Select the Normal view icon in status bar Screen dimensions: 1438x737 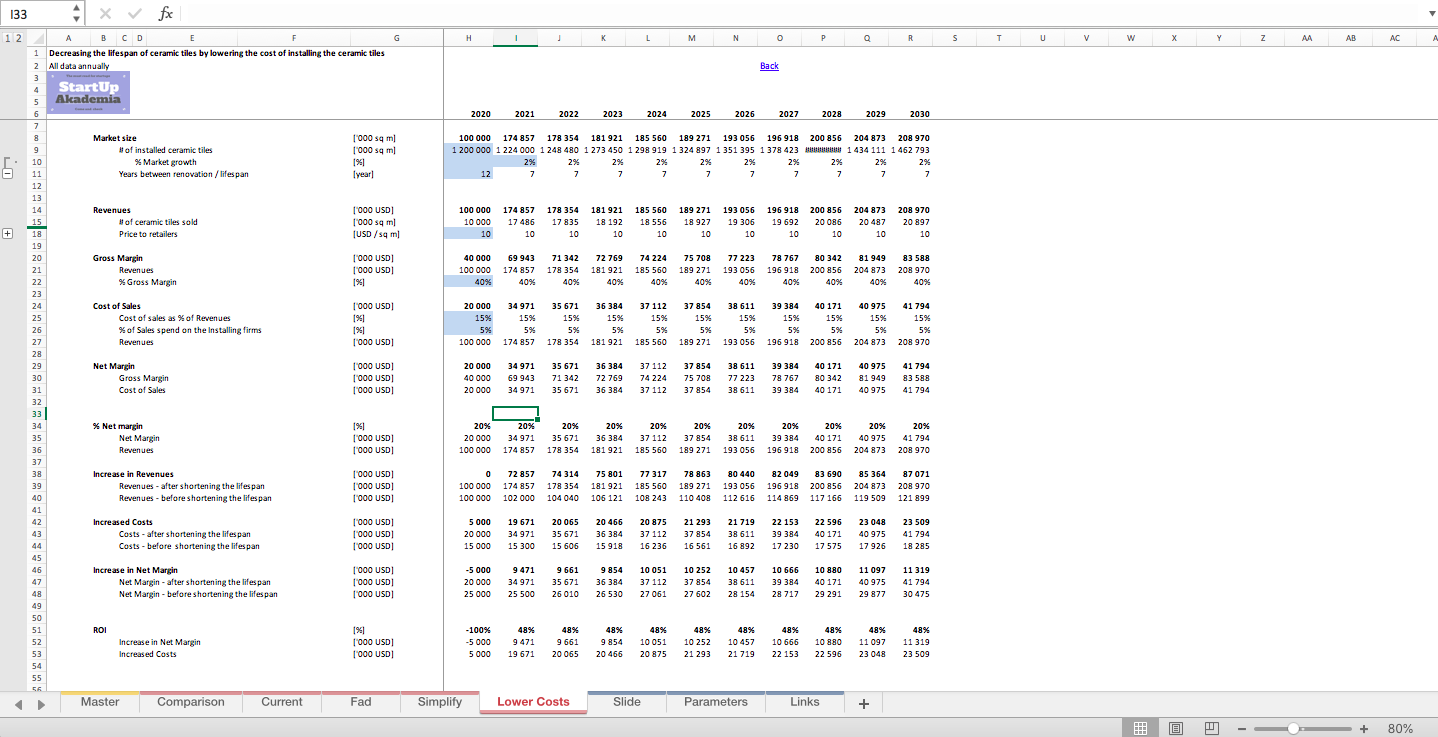(x=1139, y=729)
